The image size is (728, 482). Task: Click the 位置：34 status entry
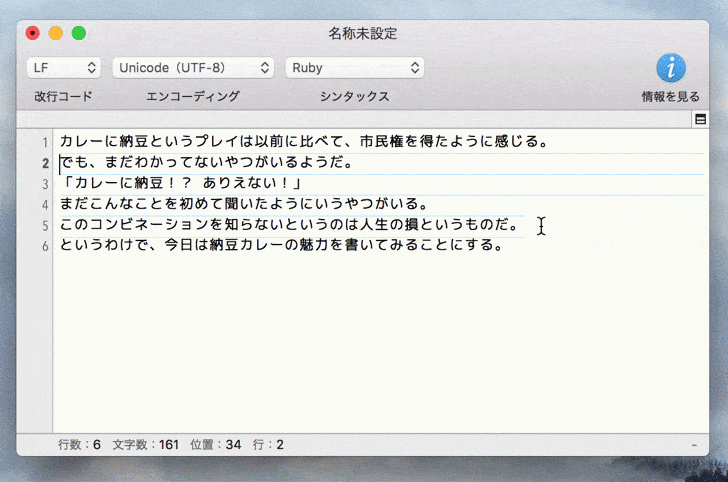[x=216, y=445]
